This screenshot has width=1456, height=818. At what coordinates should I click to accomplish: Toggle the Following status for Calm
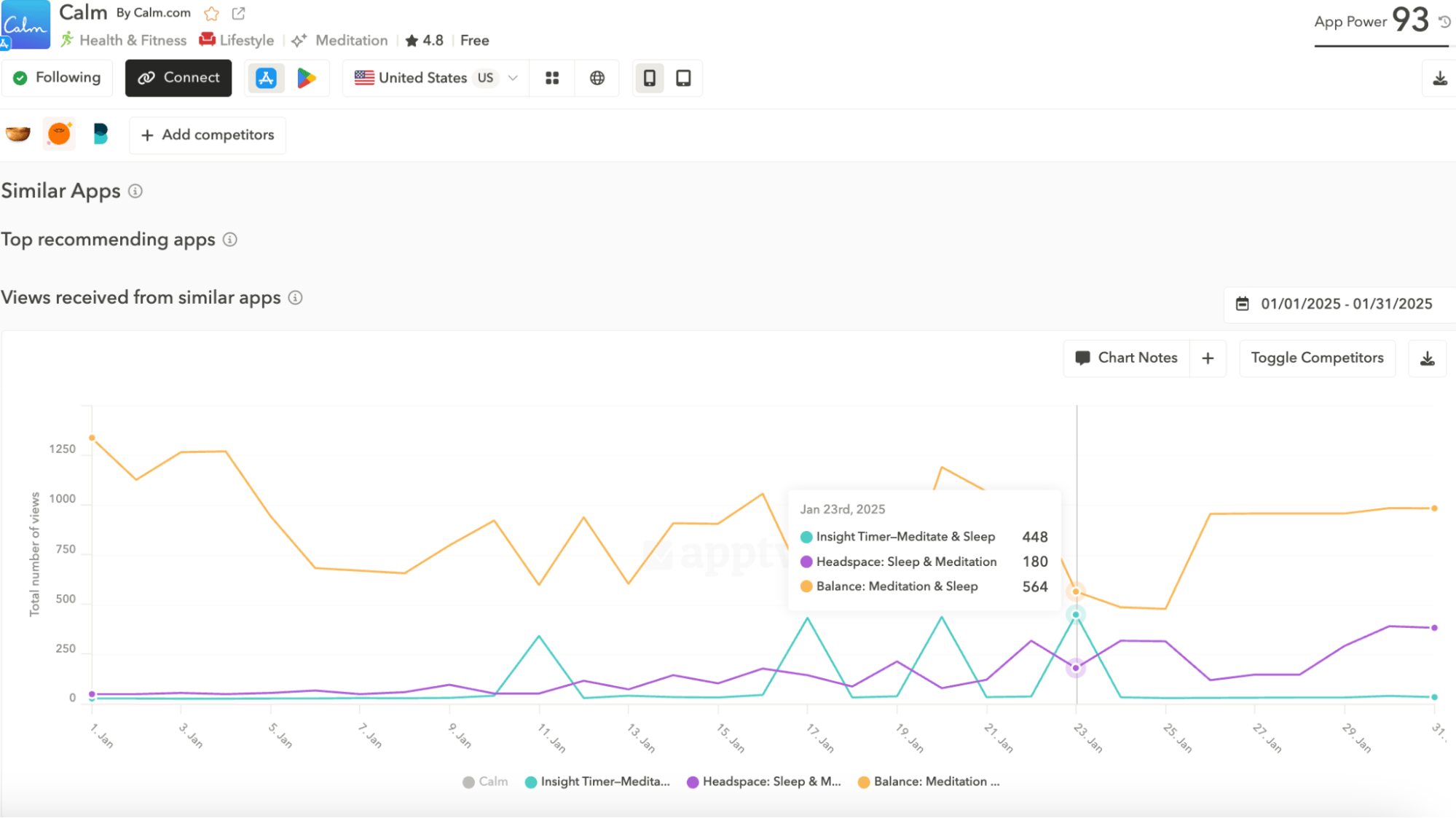point(57,78)
